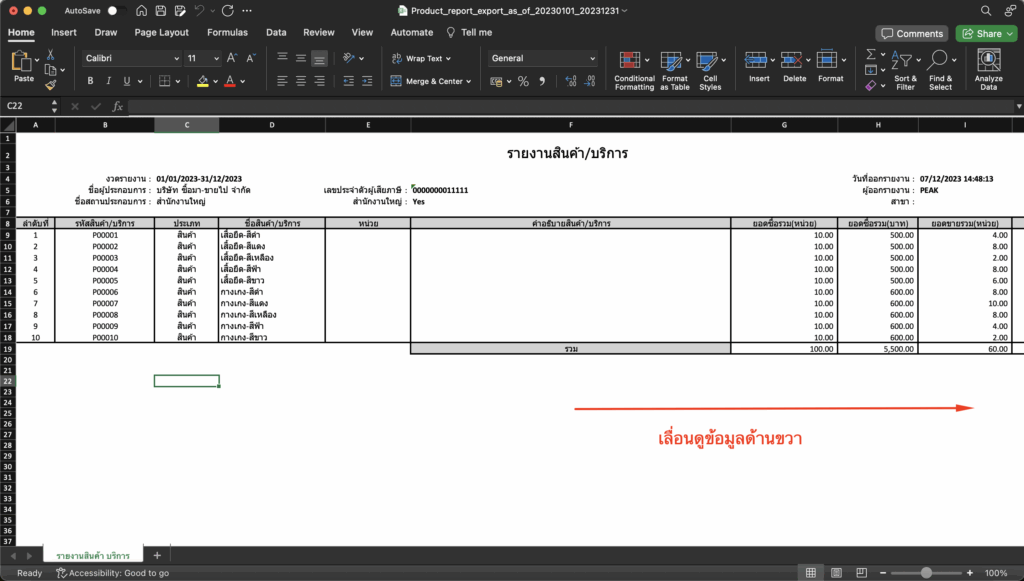Open the Calibri font name dropdown
This screenshot has width=1024, height=581.
tap(130, 58)
